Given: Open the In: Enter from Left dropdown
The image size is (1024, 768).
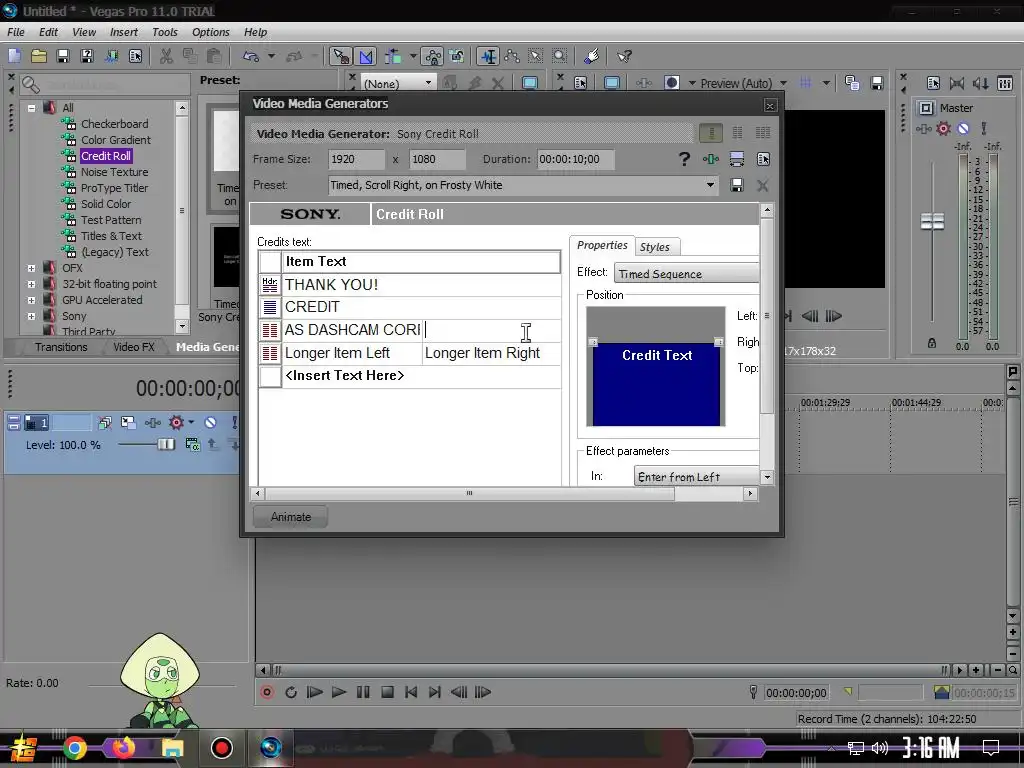Looking at the screenshot, I should [x=697, y=477].
